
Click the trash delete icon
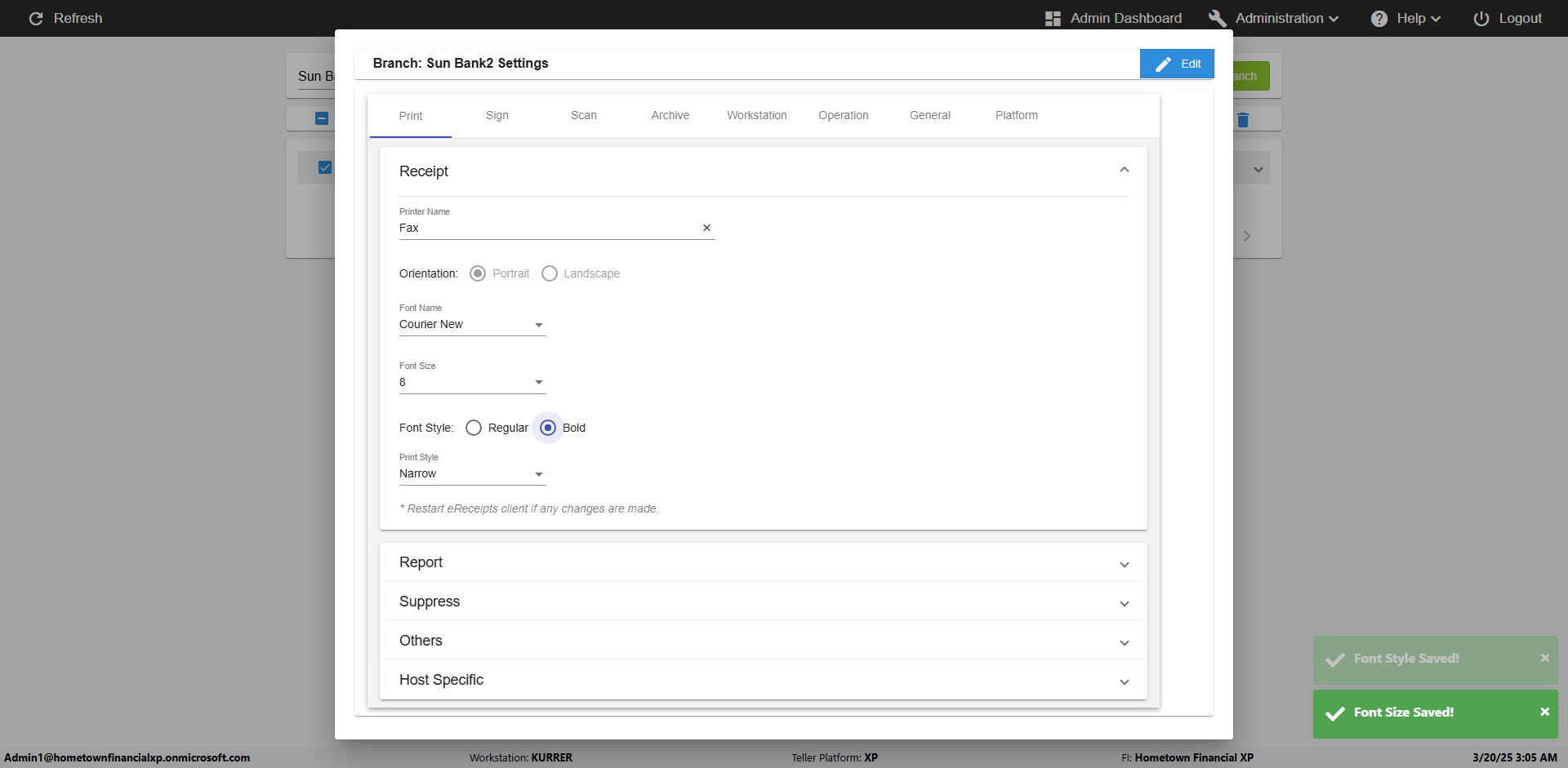pyautogui.click(x=1243, y=120)
